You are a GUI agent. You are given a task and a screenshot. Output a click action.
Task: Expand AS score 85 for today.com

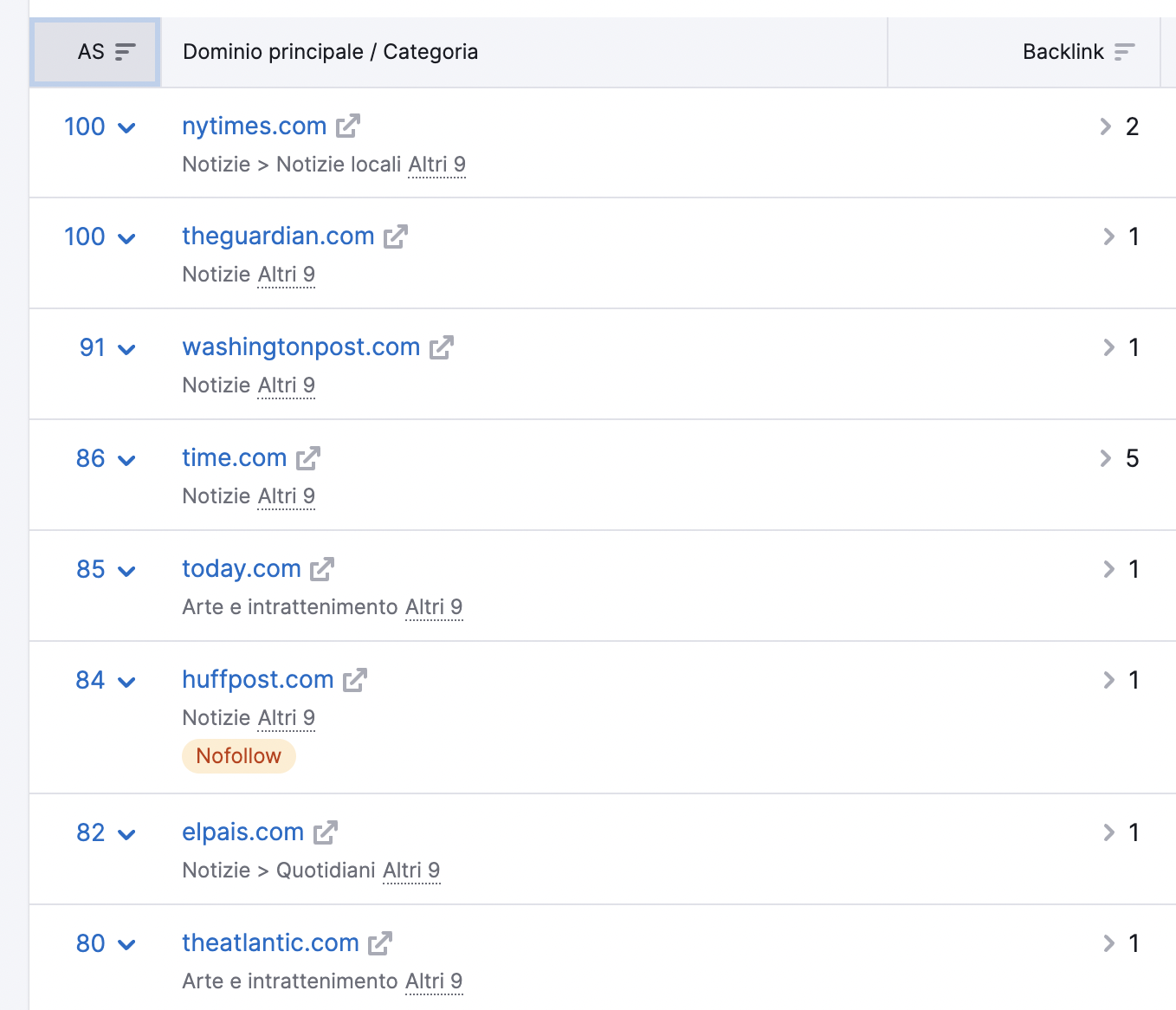point(106,570)
